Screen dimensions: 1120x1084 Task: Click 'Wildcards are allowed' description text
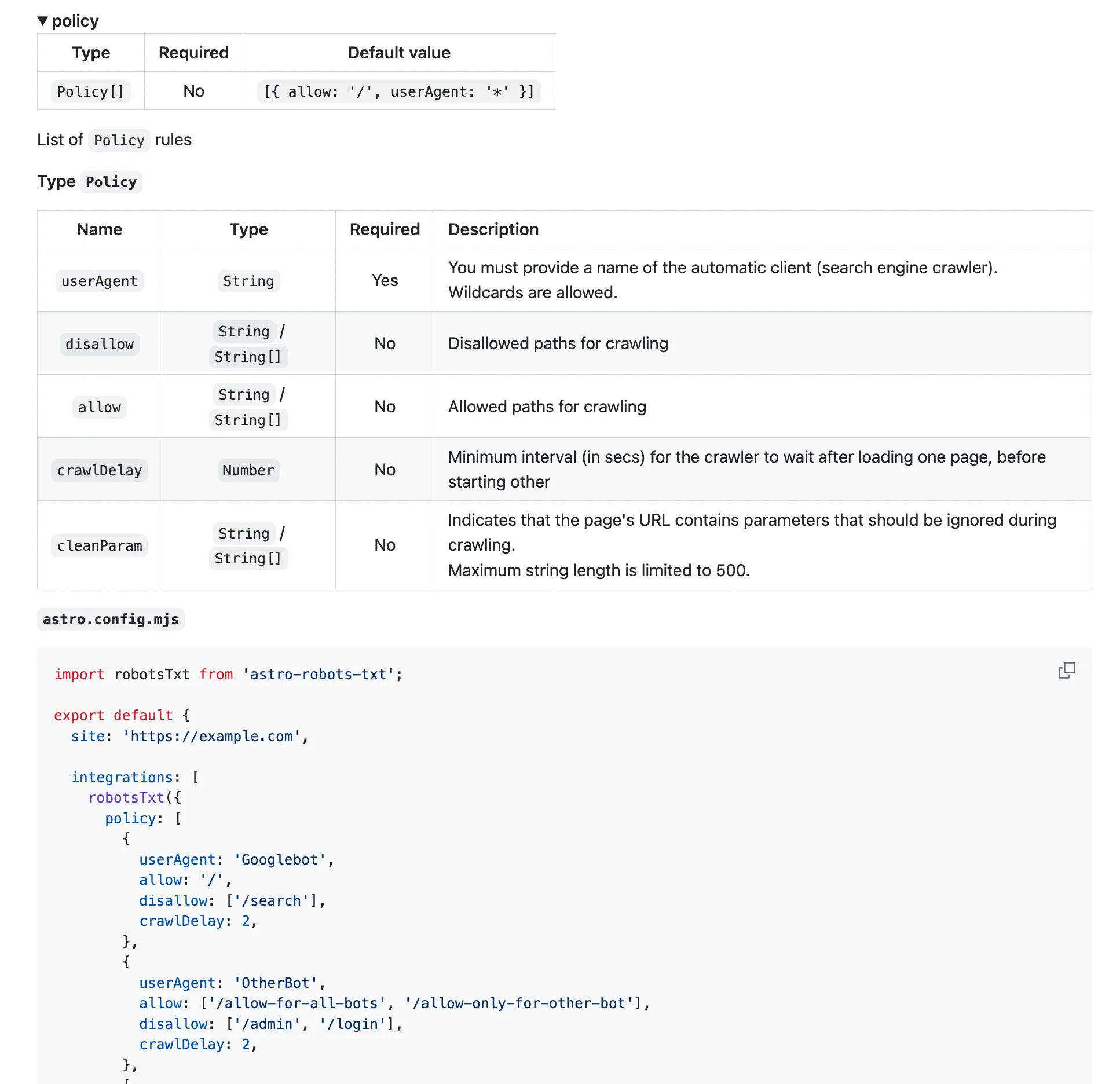pyautogui.click(x=532, y=292)
